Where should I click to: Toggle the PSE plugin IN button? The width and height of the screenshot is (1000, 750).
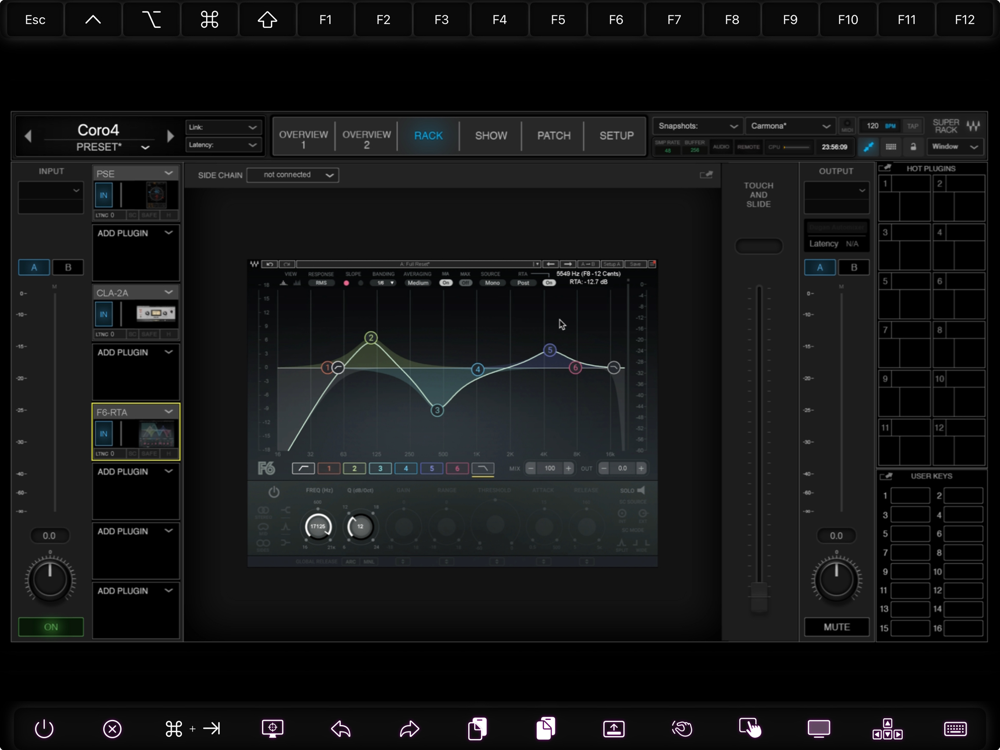(x=104, y=195)
